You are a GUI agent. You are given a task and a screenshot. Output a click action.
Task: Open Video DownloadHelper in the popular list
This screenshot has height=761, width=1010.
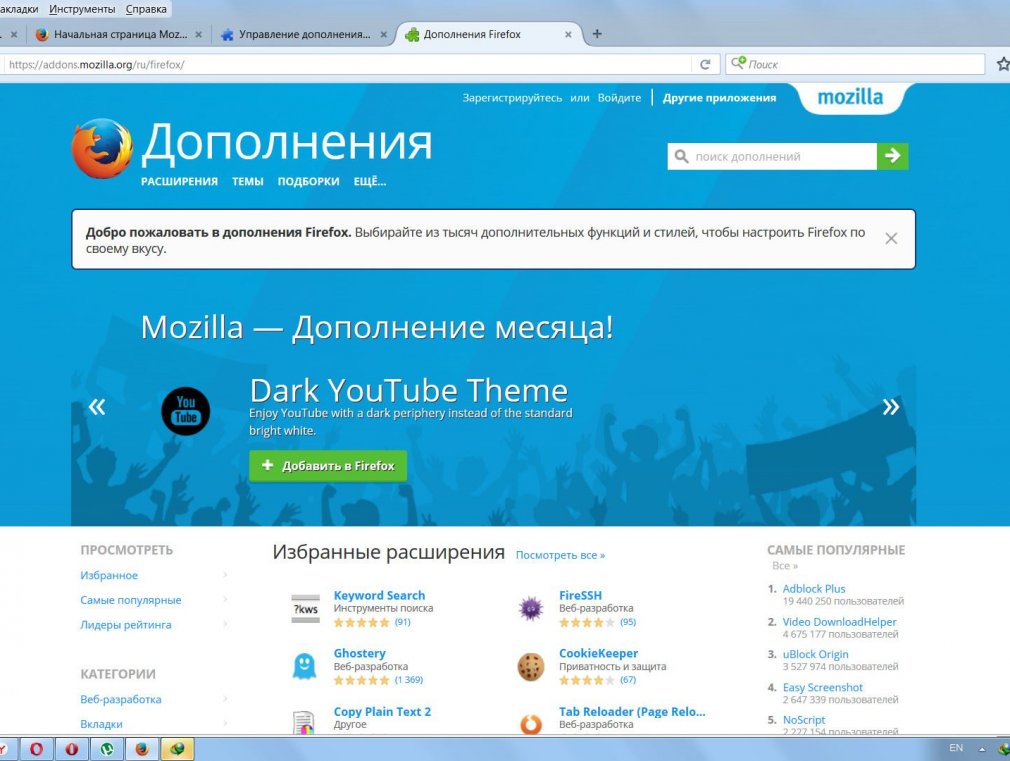point(839,622)
